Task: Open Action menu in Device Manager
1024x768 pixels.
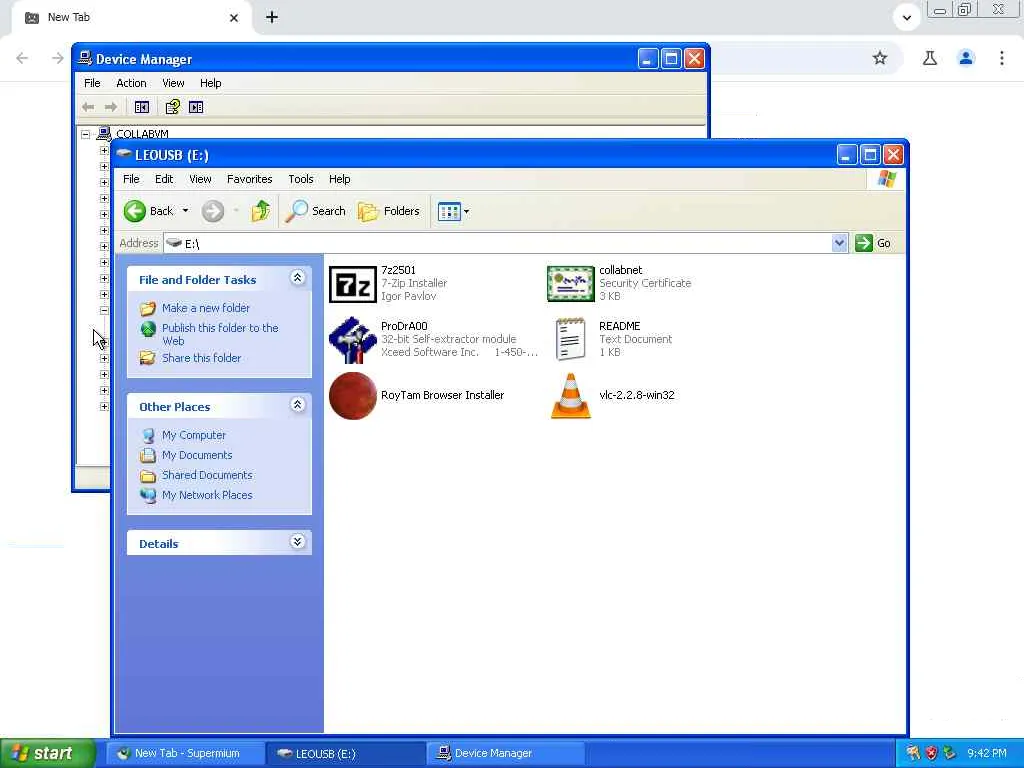Action: click(131, 83)
